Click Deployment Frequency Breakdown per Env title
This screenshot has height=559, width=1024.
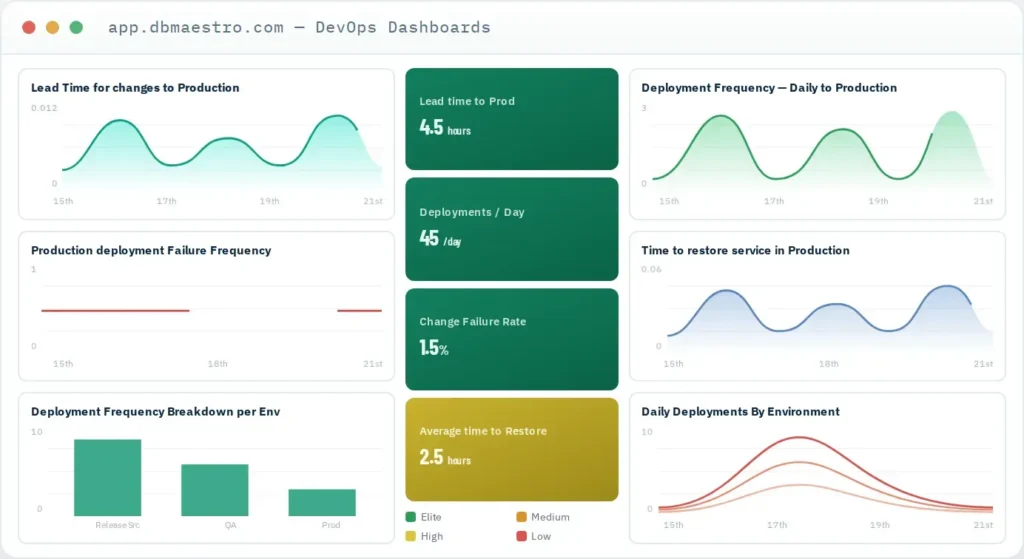[x=155, y=411]
